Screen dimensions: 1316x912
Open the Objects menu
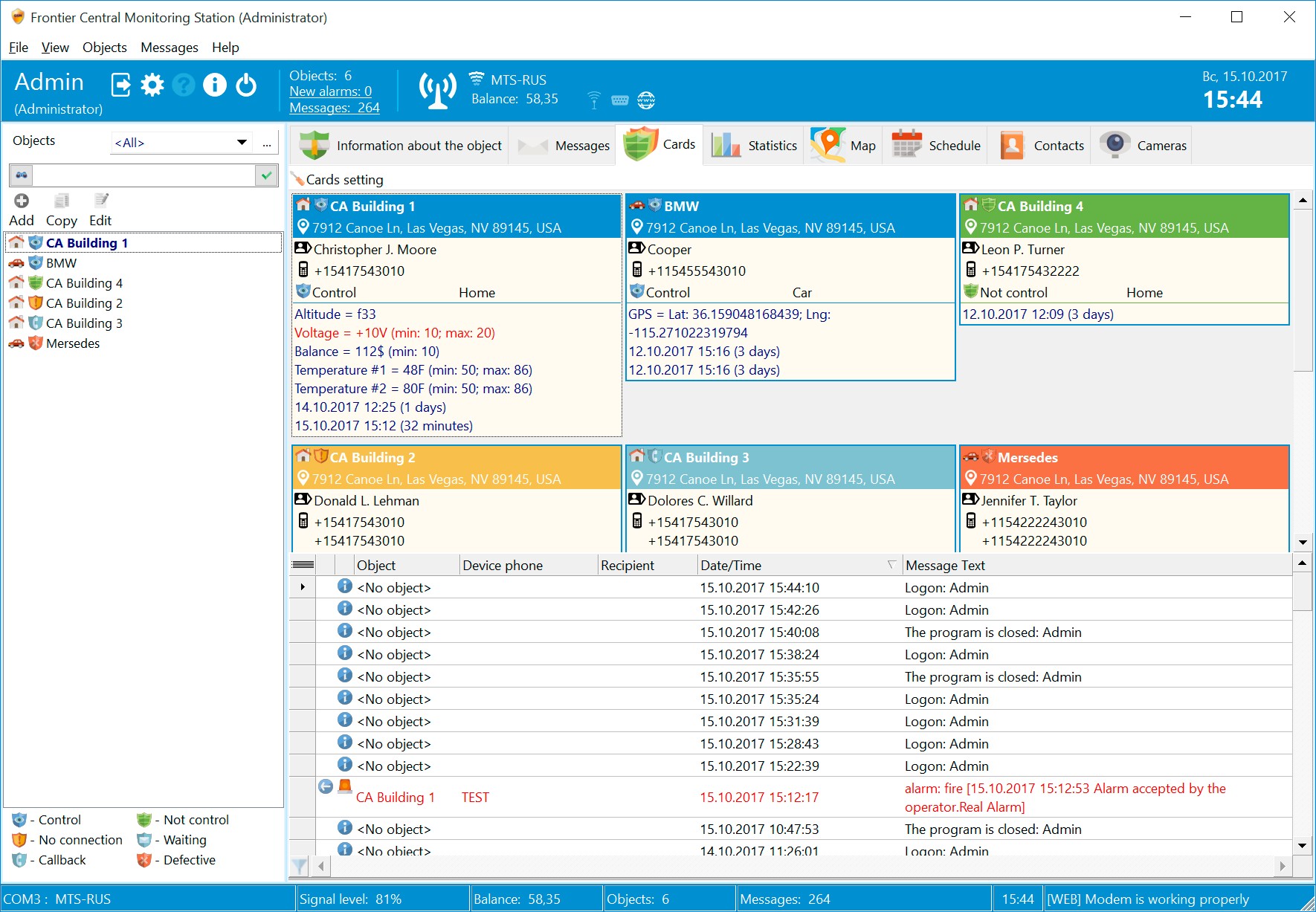105,48
